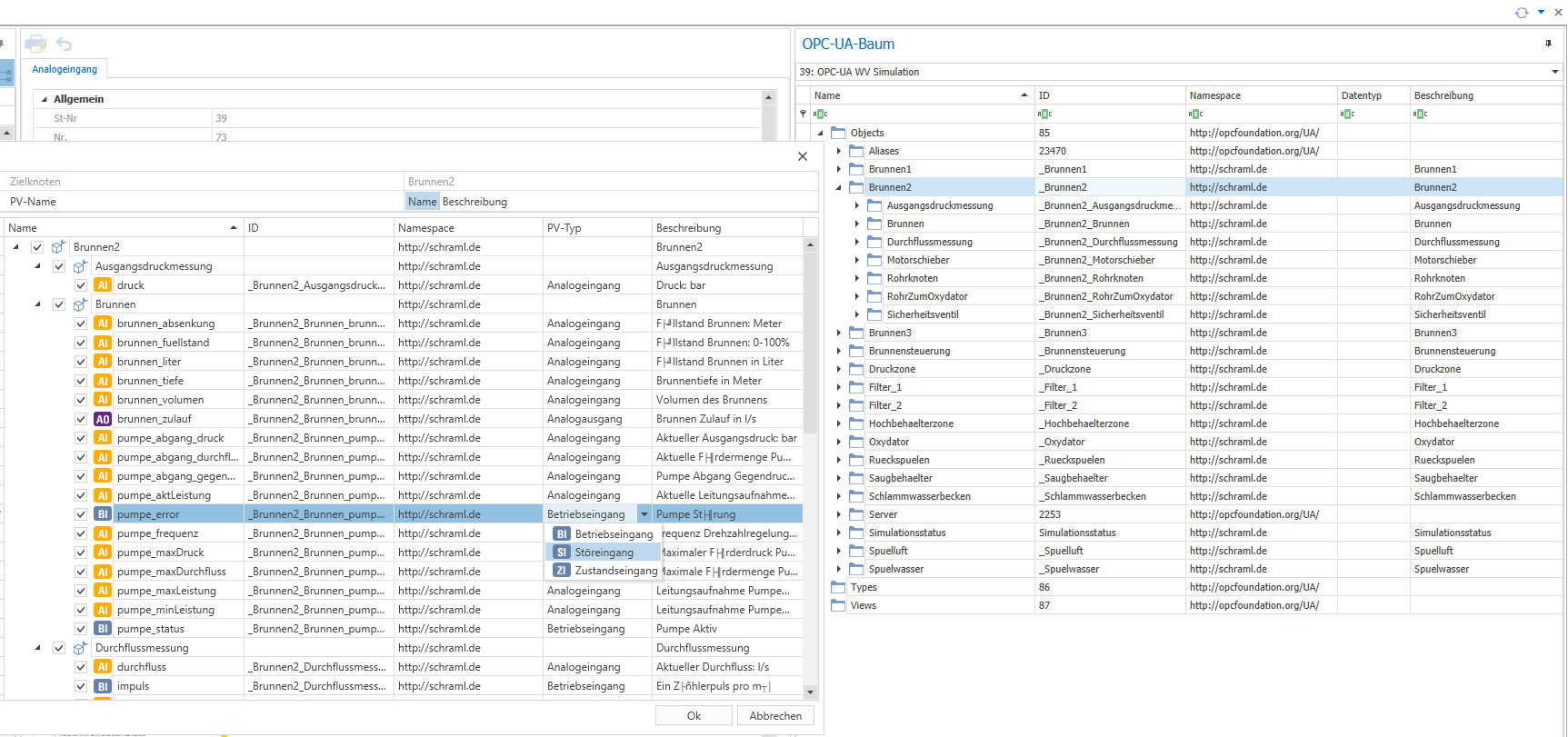The image size is (1568, 737).
Task: Click the filter funnel icon in OPC tree
Action: (x=803, y=114)
